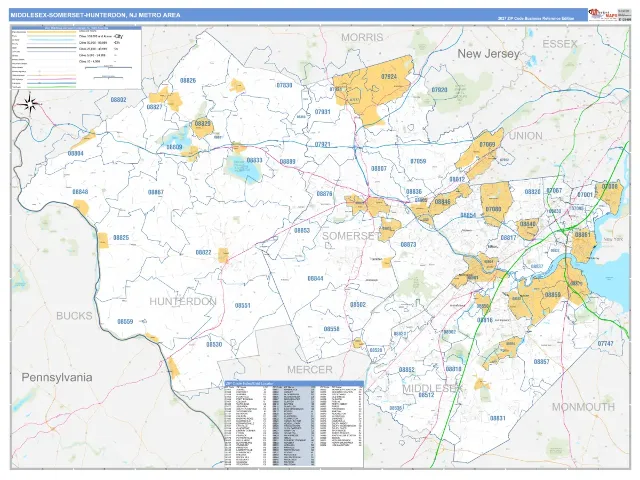
Task: Click ZIP code 07830
Action: (284, 85)
